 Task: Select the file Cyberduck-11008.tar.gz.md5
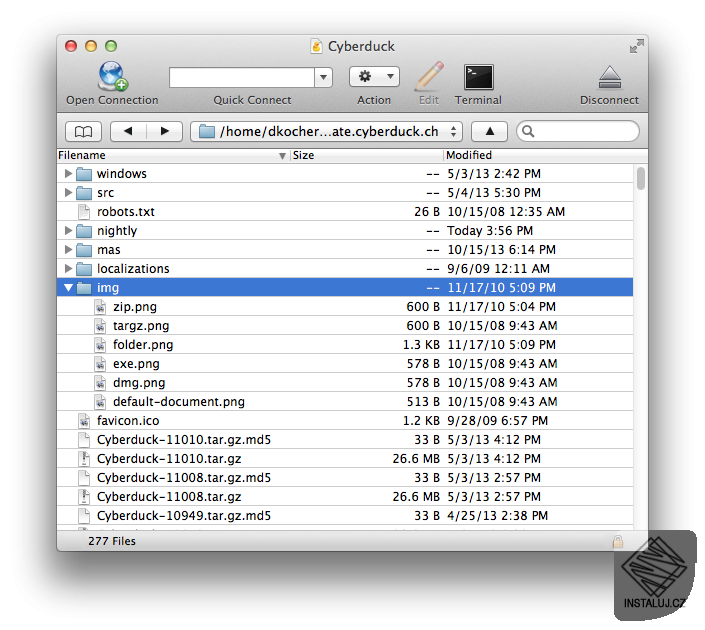pyautogui.click(x=184, y=478)
